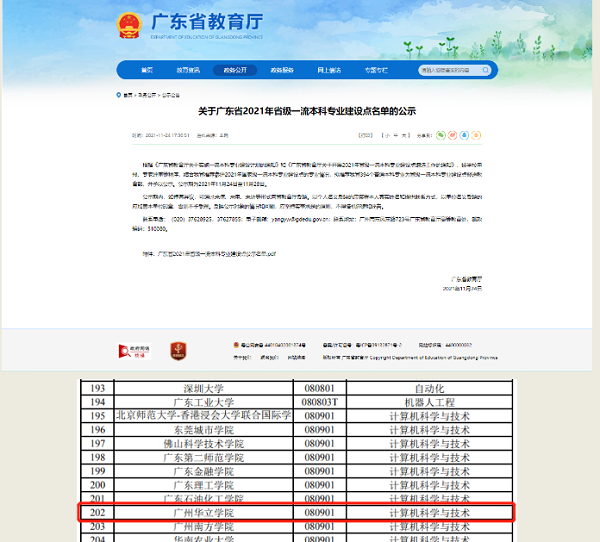600x542 pixels.
Task: Choose the small font size option 小
Action: point(388,135)
